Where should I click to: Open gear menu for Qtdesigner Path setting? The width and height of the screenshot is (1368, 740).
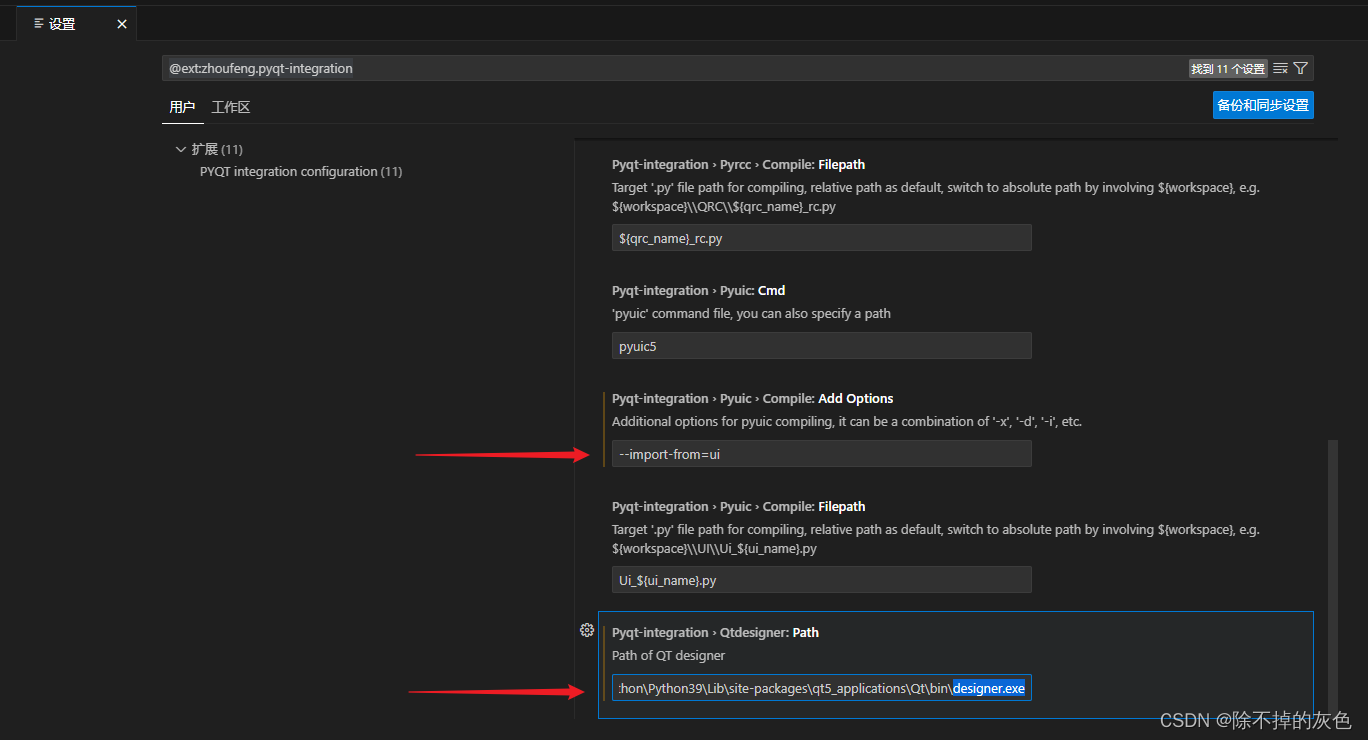(587, 630)
